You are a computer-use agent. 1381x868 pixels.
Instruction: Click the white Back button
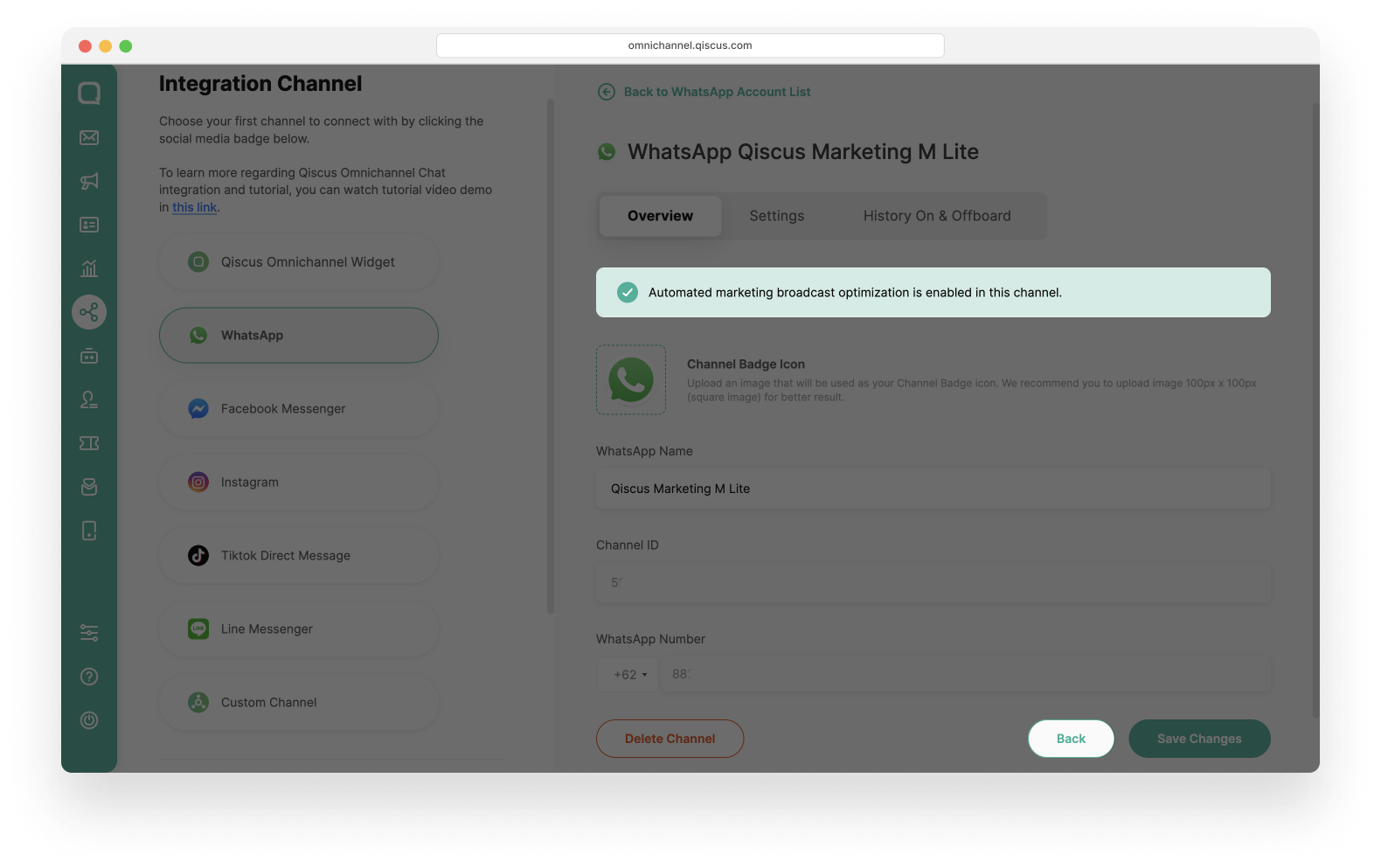point(1071,739)
